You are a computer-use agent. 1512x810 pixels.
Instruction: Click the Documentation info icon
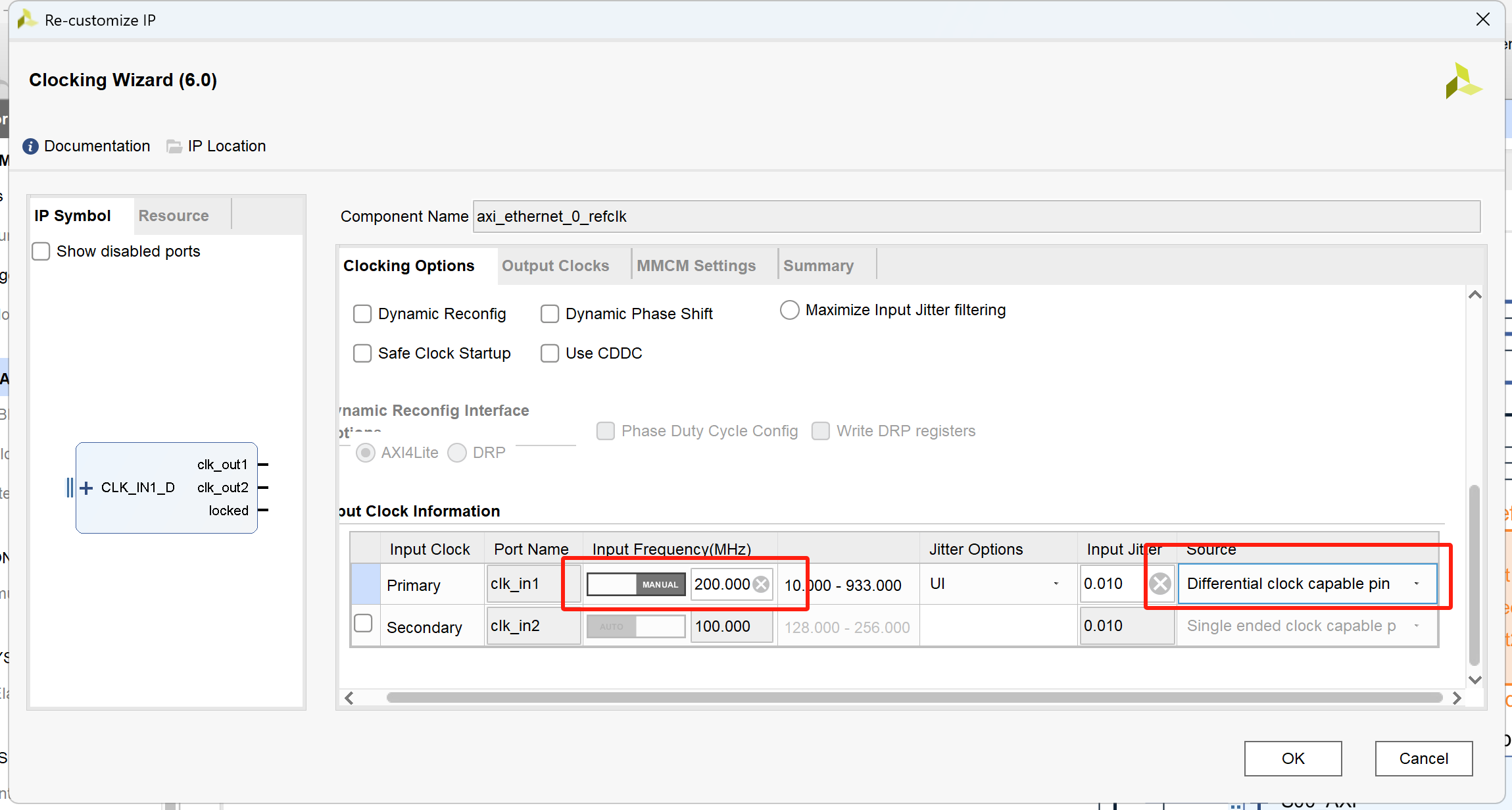pyautogui.click(x=30, y=146)
